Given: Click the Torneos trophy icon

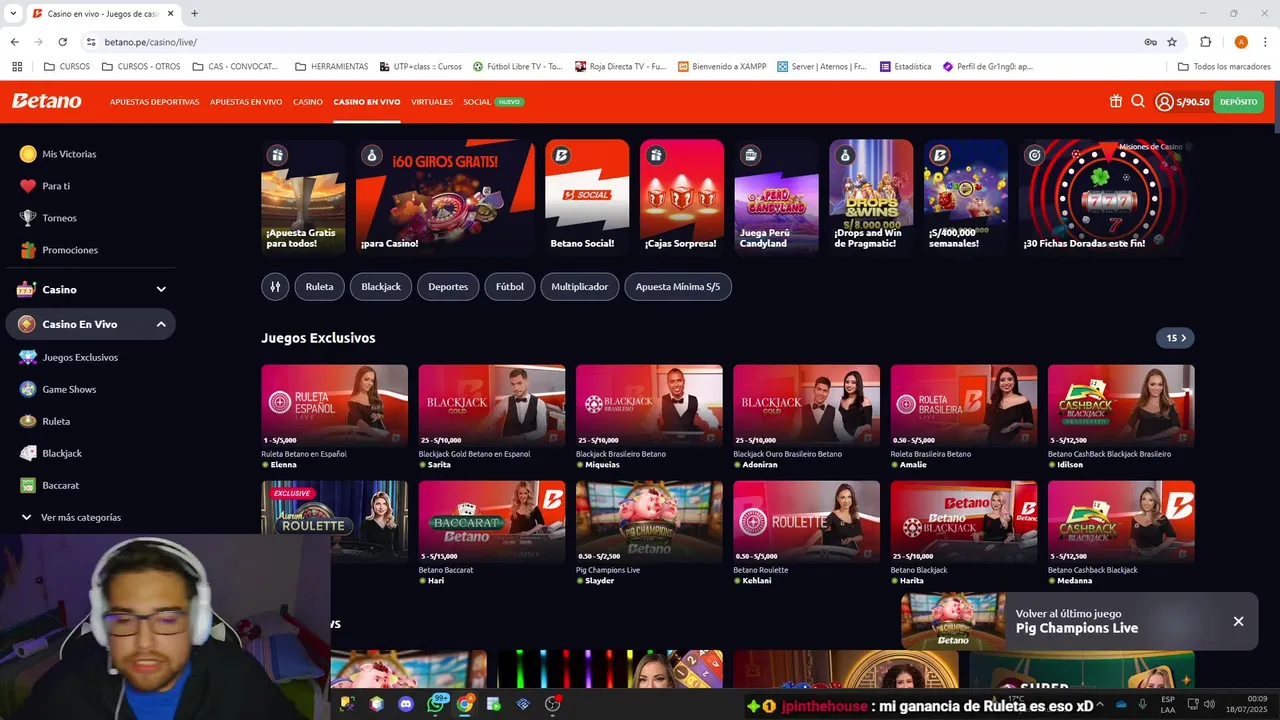Looking at the screenshot, I should point(28,218).
